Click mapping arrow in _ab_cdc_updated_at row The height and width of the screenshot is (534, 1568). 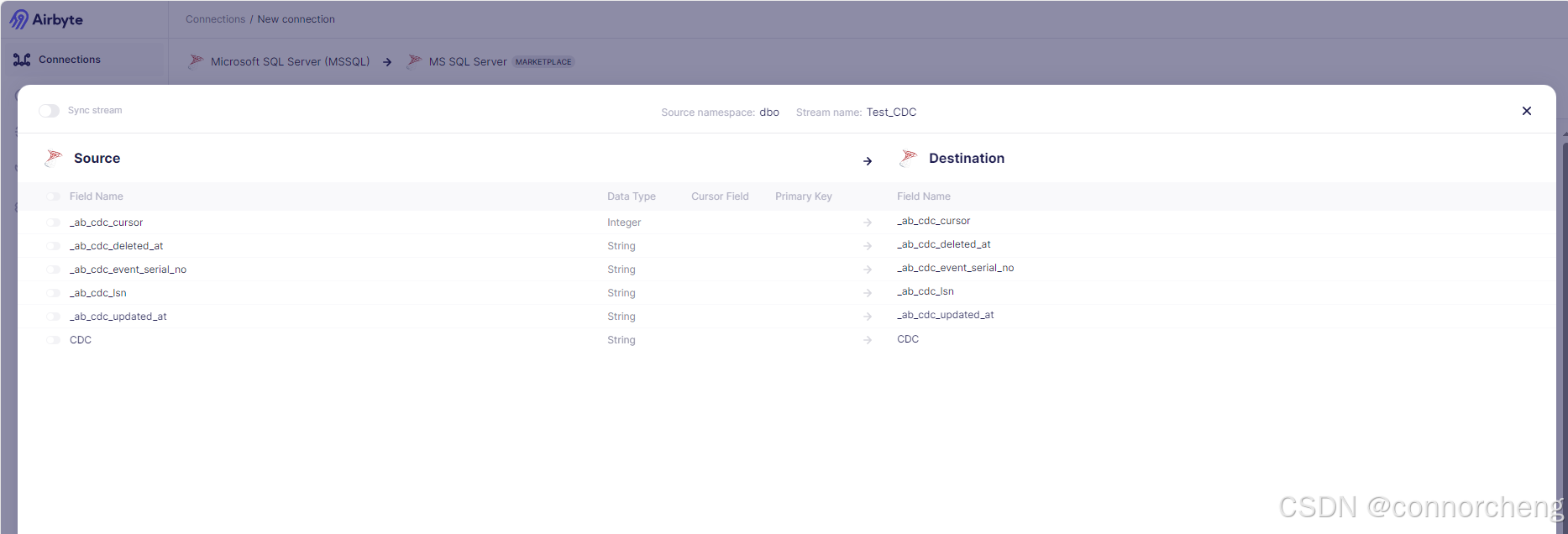(x=868, y=317)
